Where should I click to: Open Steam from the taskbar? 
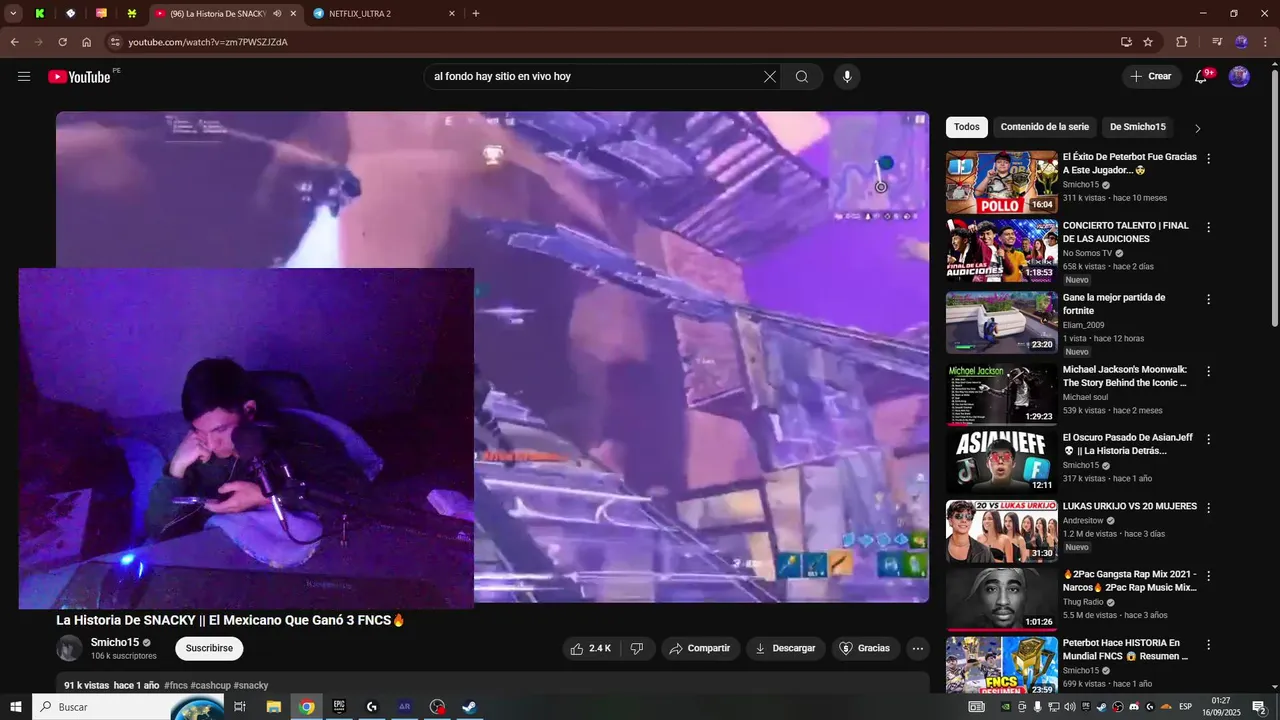469,707
